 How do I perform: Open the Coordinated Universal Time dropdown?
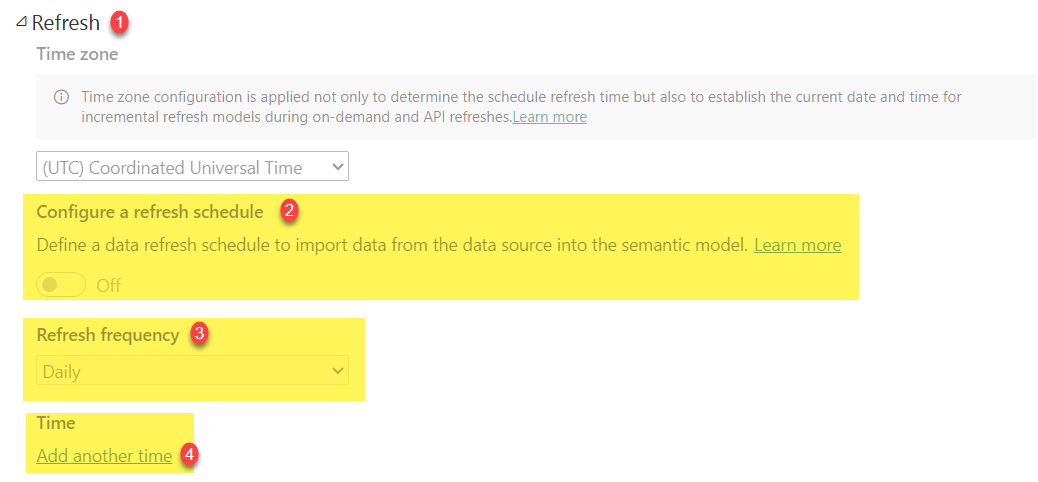tap(192, 168)
